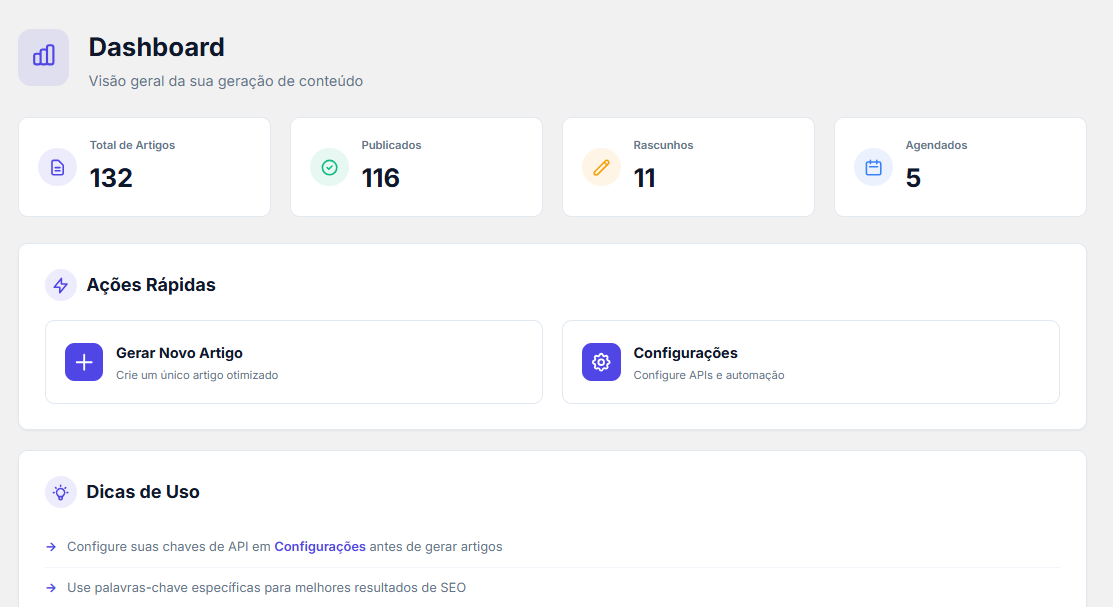Click the arrow icon beside the API keys tip
Screen dimensions: 1113x607
point(51,547)
